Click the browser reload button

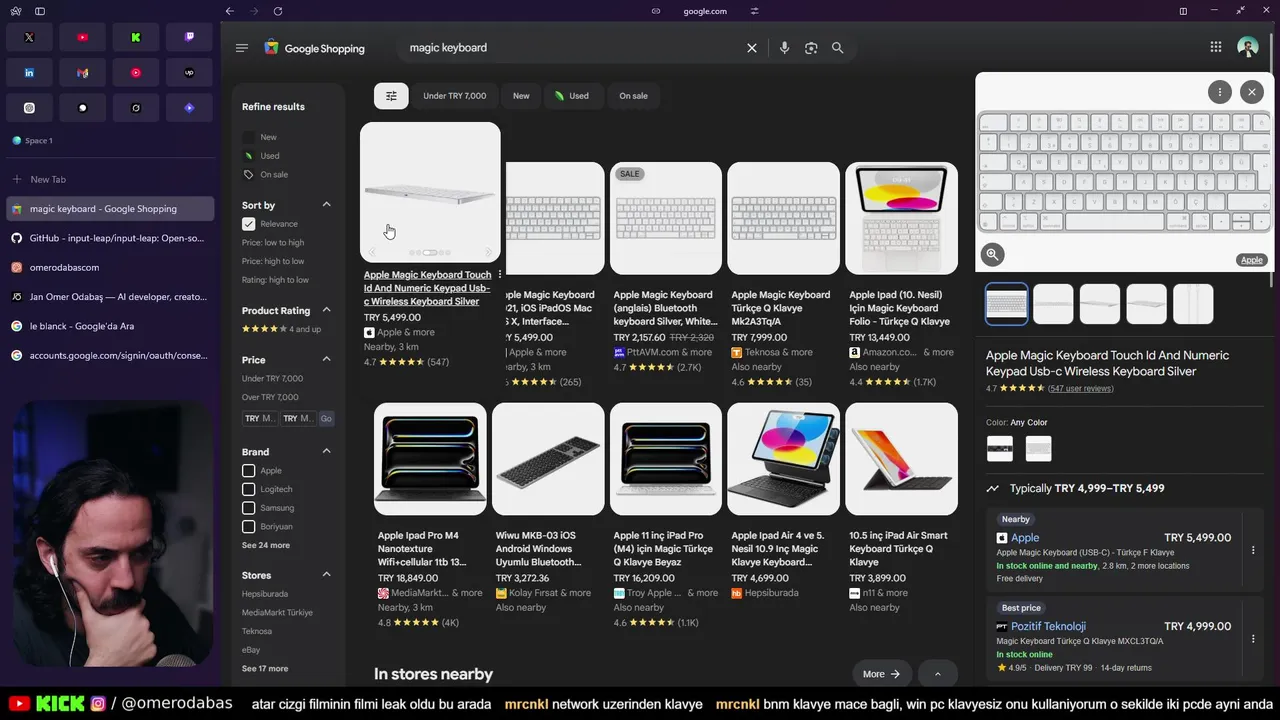point(277,11)
